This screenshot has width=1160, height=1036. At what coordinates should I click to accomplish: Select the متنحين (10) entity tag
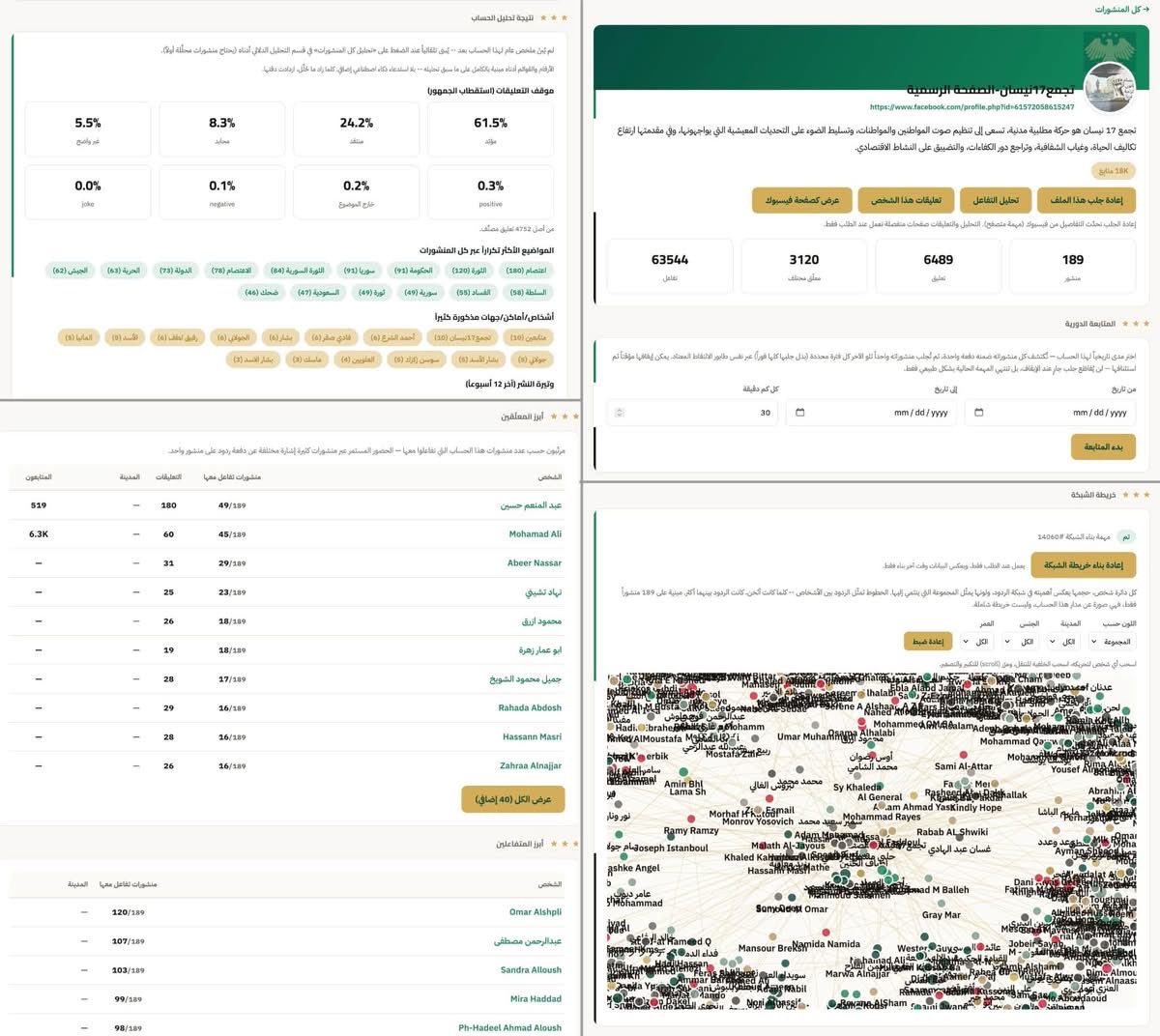(530, 337)
